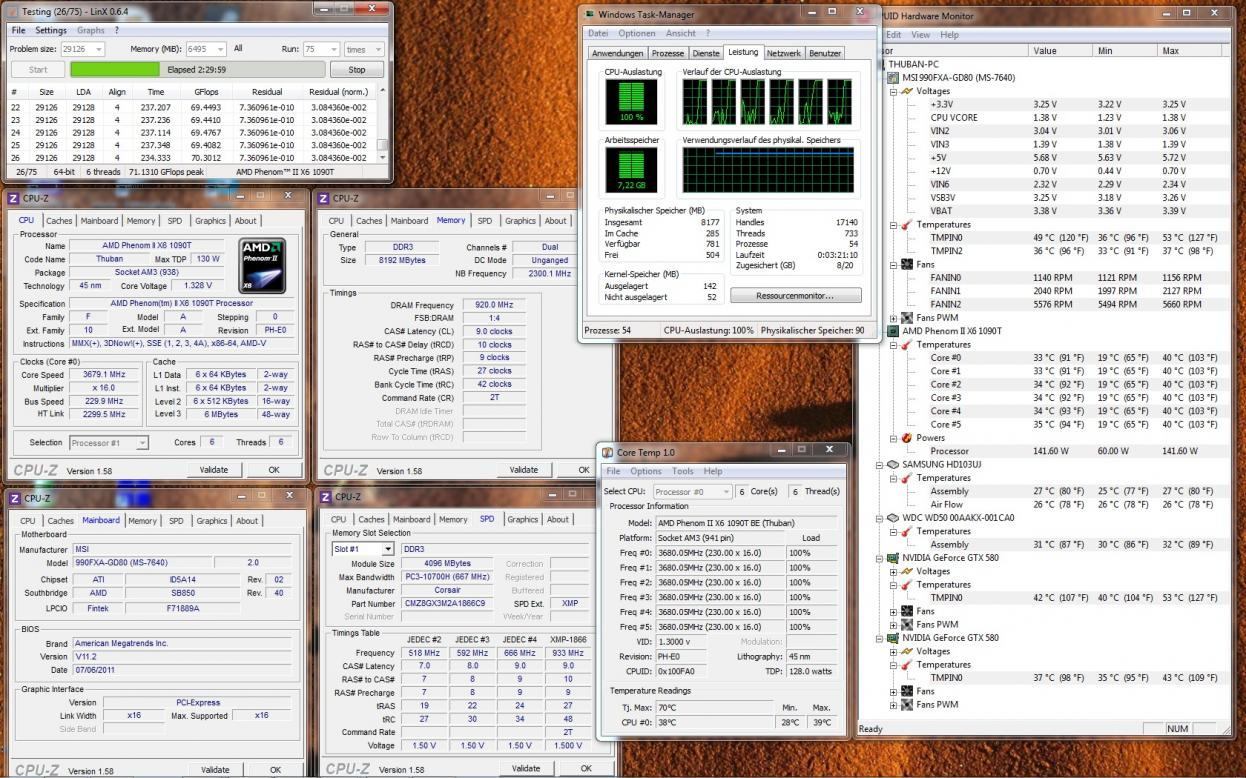Image resolution: width=1246 pixels, height=778 pixels.
Task: Switch to the Netzwerk tab in Task-Manager
Action: (x=783, y=53)
